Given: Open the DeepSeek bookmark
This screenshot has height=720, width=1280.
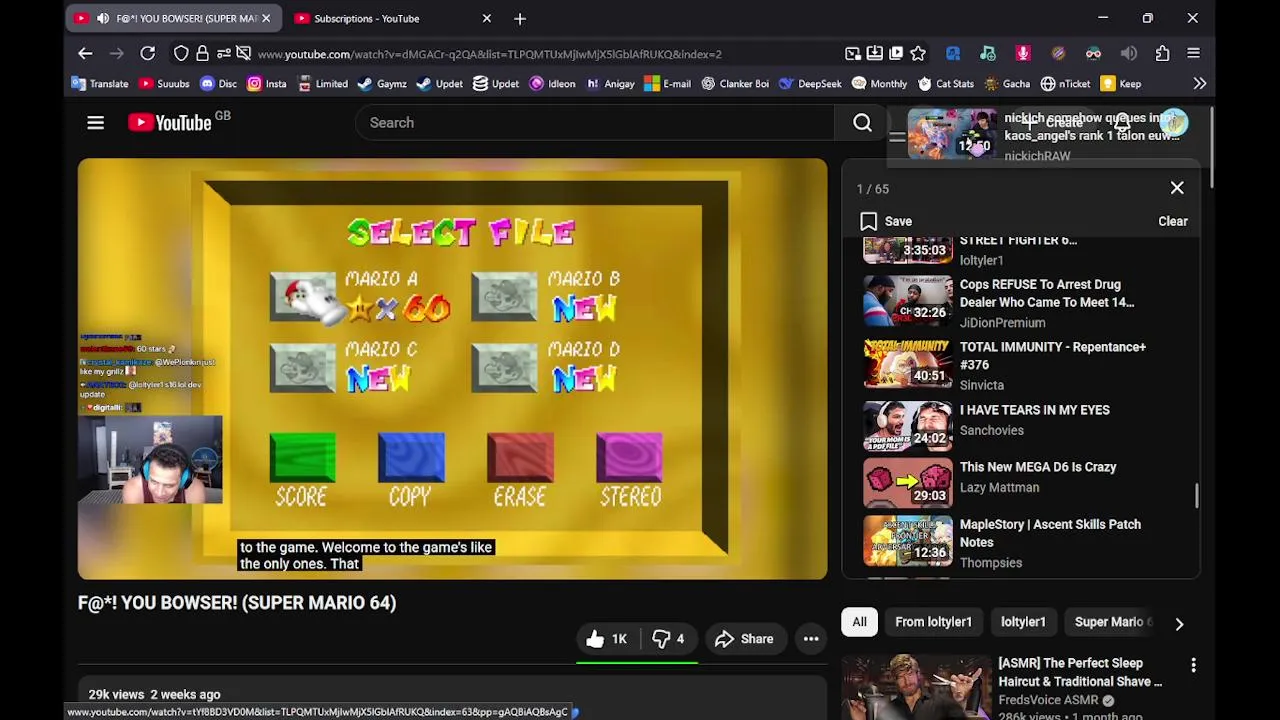Looking at the screenshot, I should click(x=810, y=84).
